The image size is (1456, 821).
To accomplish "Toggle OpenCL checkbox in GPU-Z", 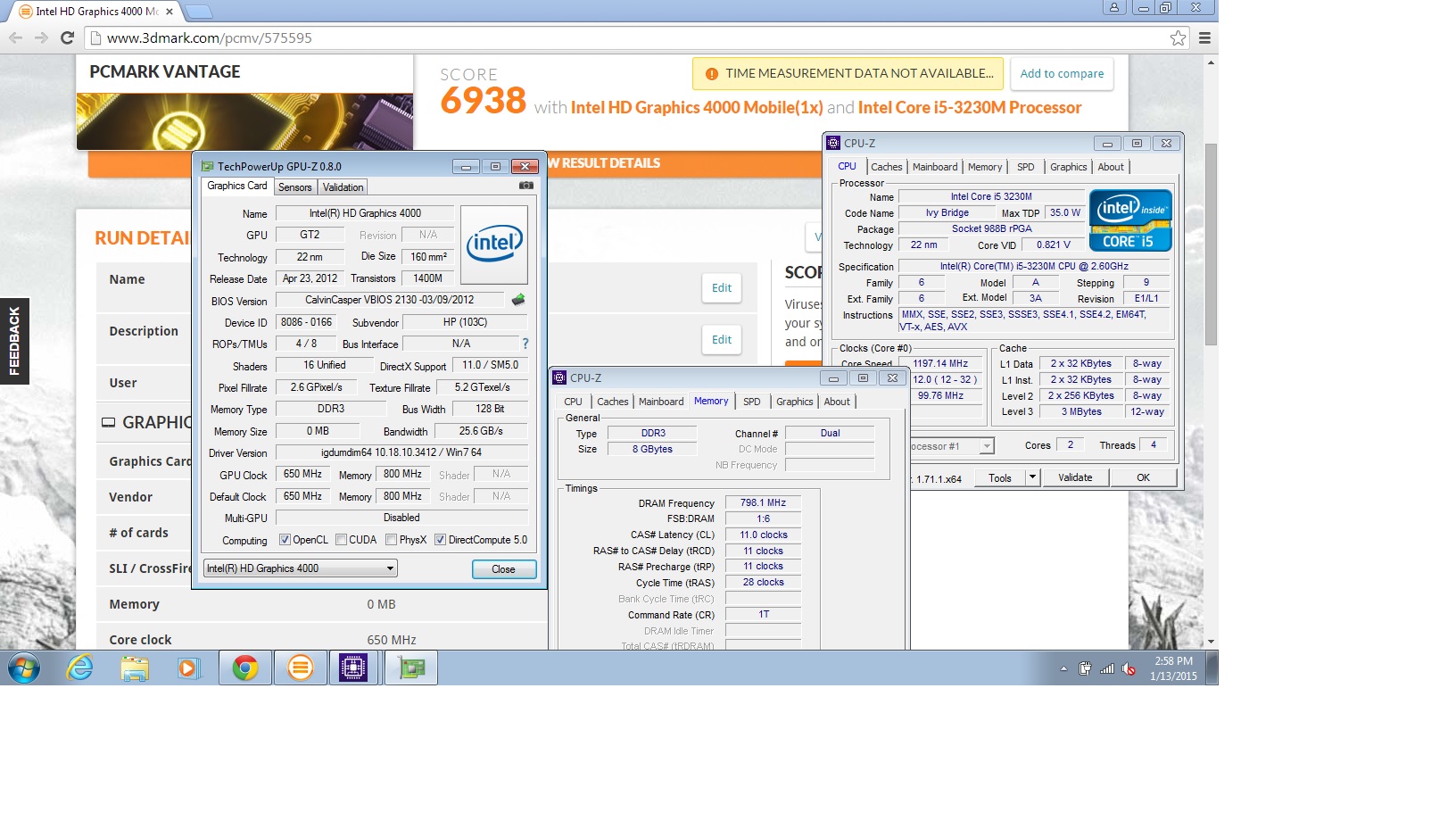I will pyautogui.click(x=285, y=540).
